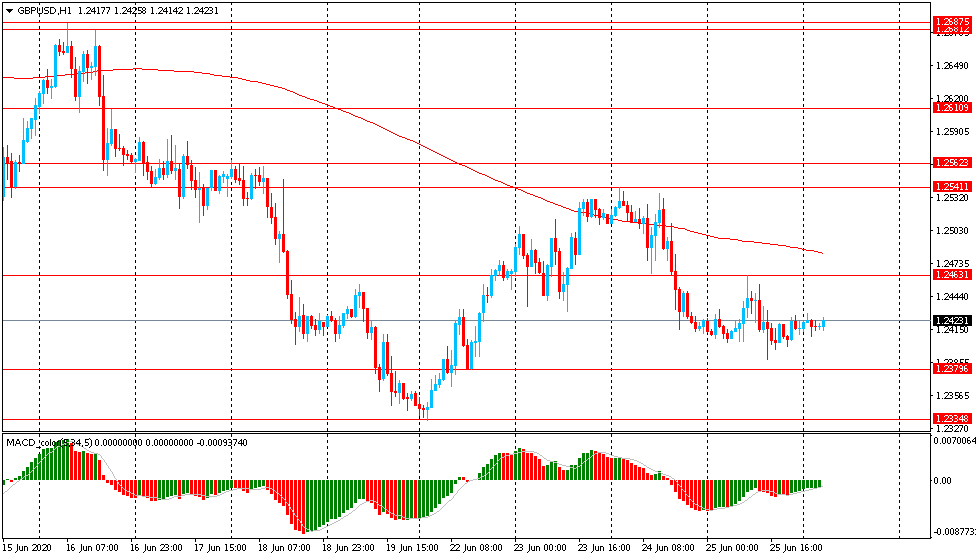The width and height of the screenshot is (976, 559).
Task: Click the 1.26490 price scale value
Action: click(950, 67)
